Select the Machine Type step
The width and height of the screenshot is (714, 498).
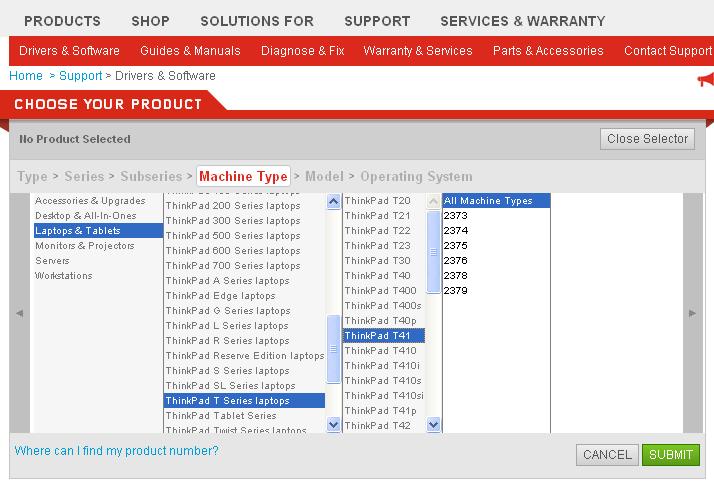(x=243, y=176)
